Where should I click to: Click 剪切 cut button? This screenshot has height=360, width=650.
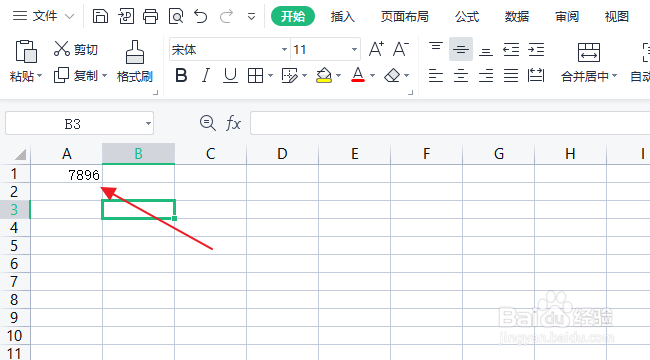tap(76, 49)
